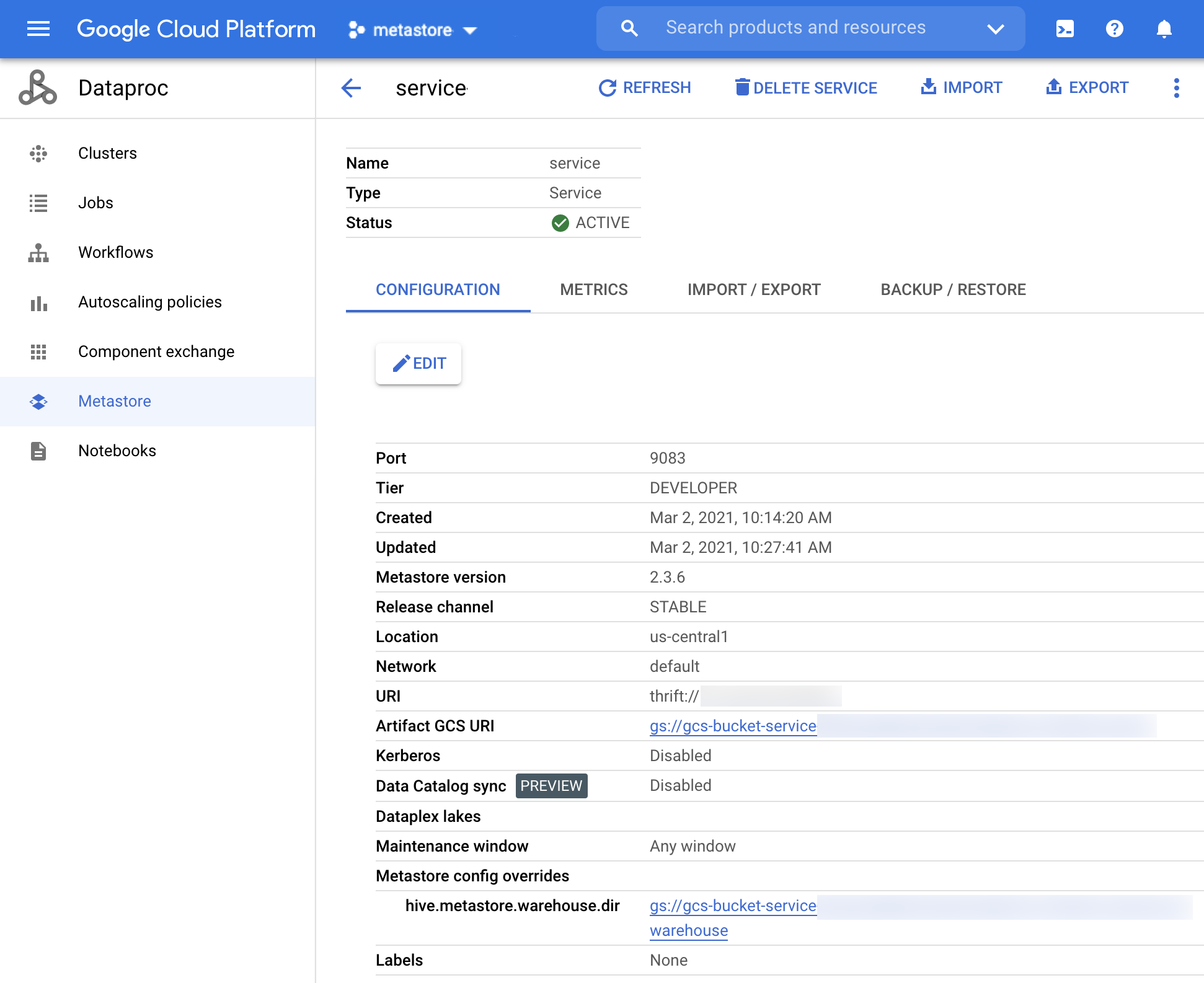Switch to the METRICS tab
Screen dimensions: 1204x983
click(593, 289)
